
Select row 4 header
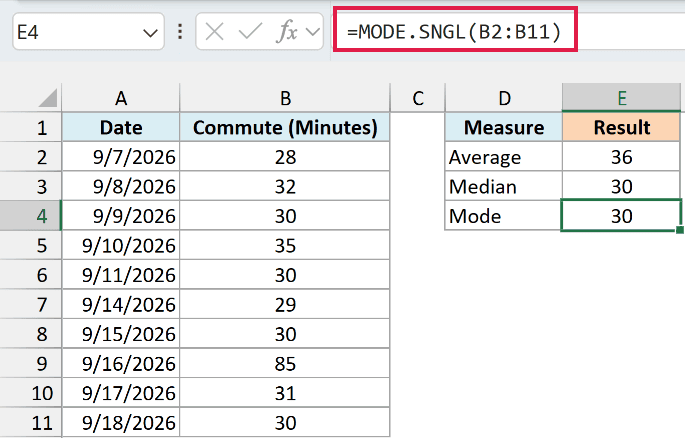point(31,216)
